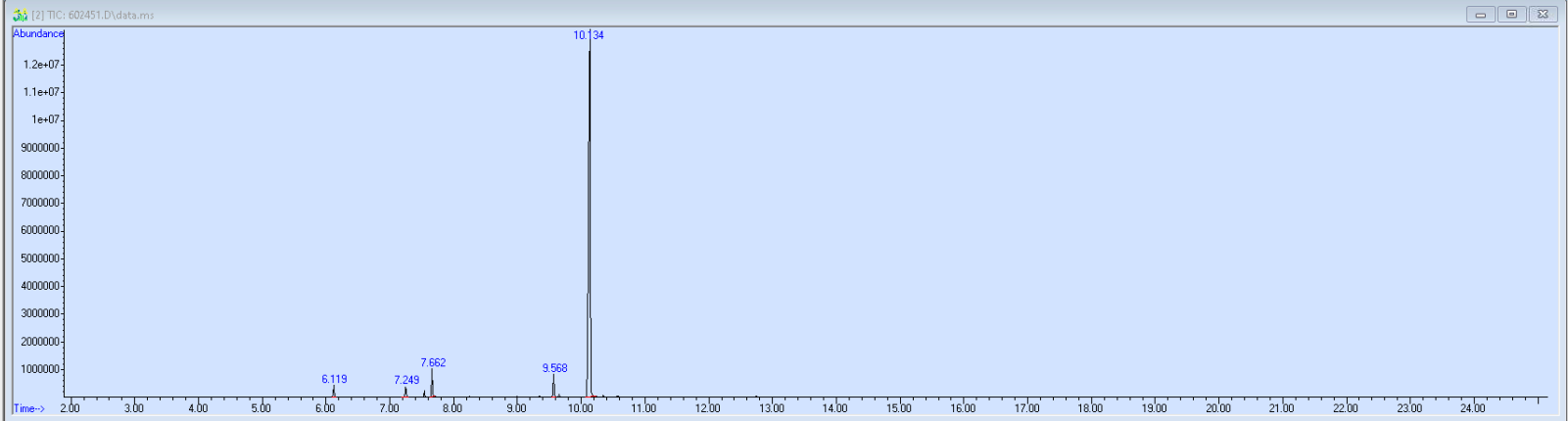This screenshot has width=1568, height=421.
Task: Click the small chromatogram peak at 7.662
Action: pyautogui.click(x=432, y=383)
